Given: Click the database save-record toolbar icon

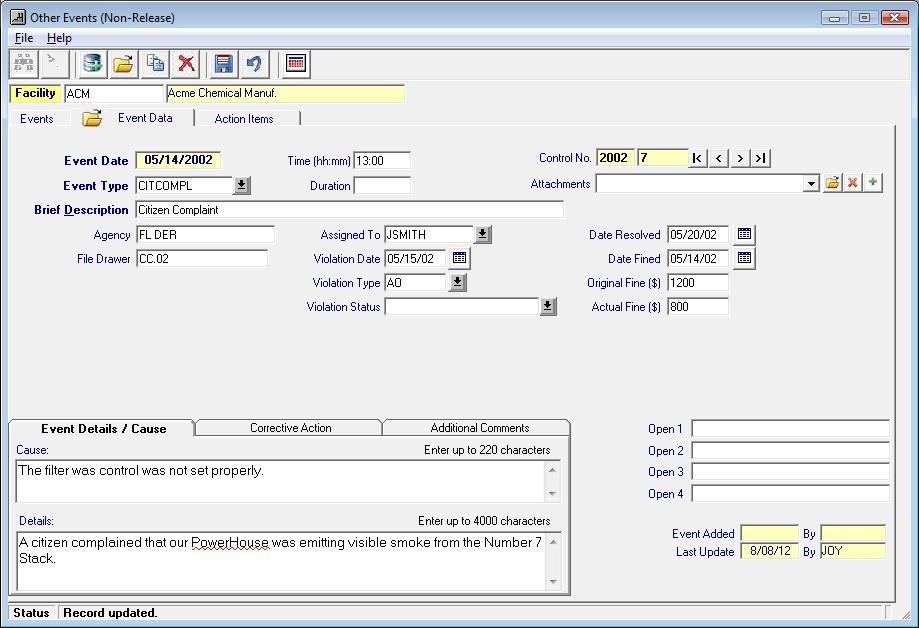Looking at the screenshot, I should point(92,63).
